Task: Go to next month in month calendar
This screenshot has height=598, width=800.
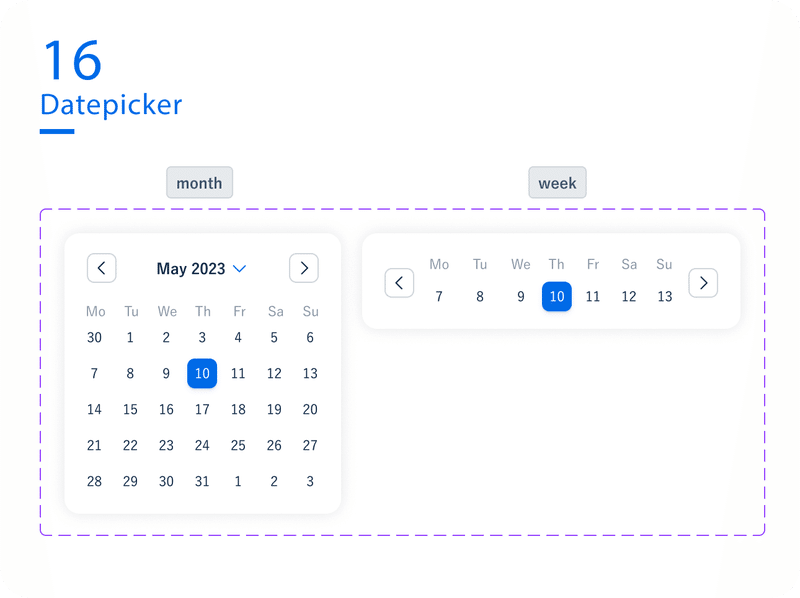Action: (304, 268)
